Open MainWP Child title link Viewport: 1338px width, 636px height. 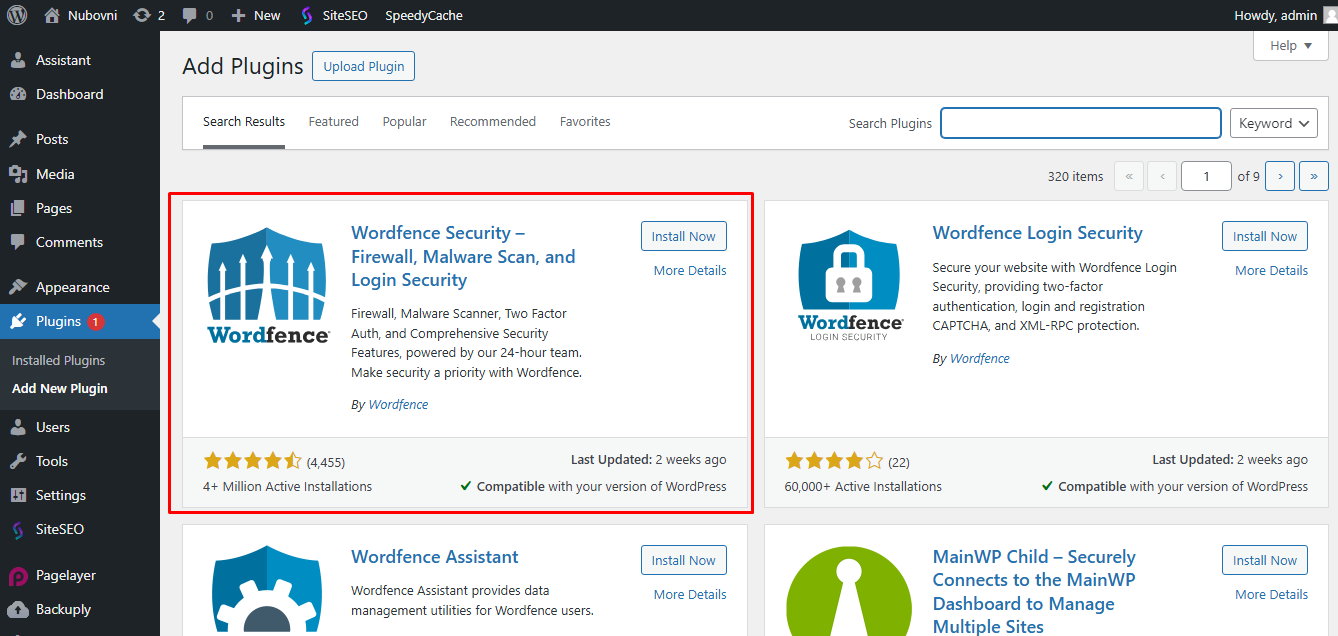(x=1034, y=591)
